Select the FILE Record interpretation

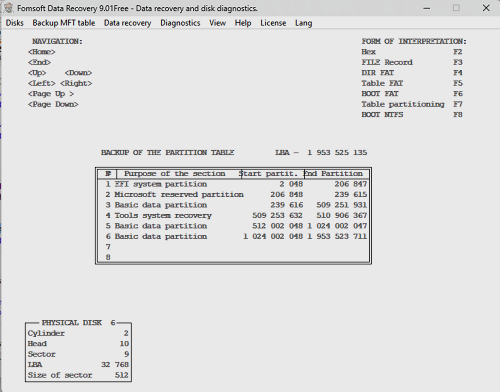point(387,62)
